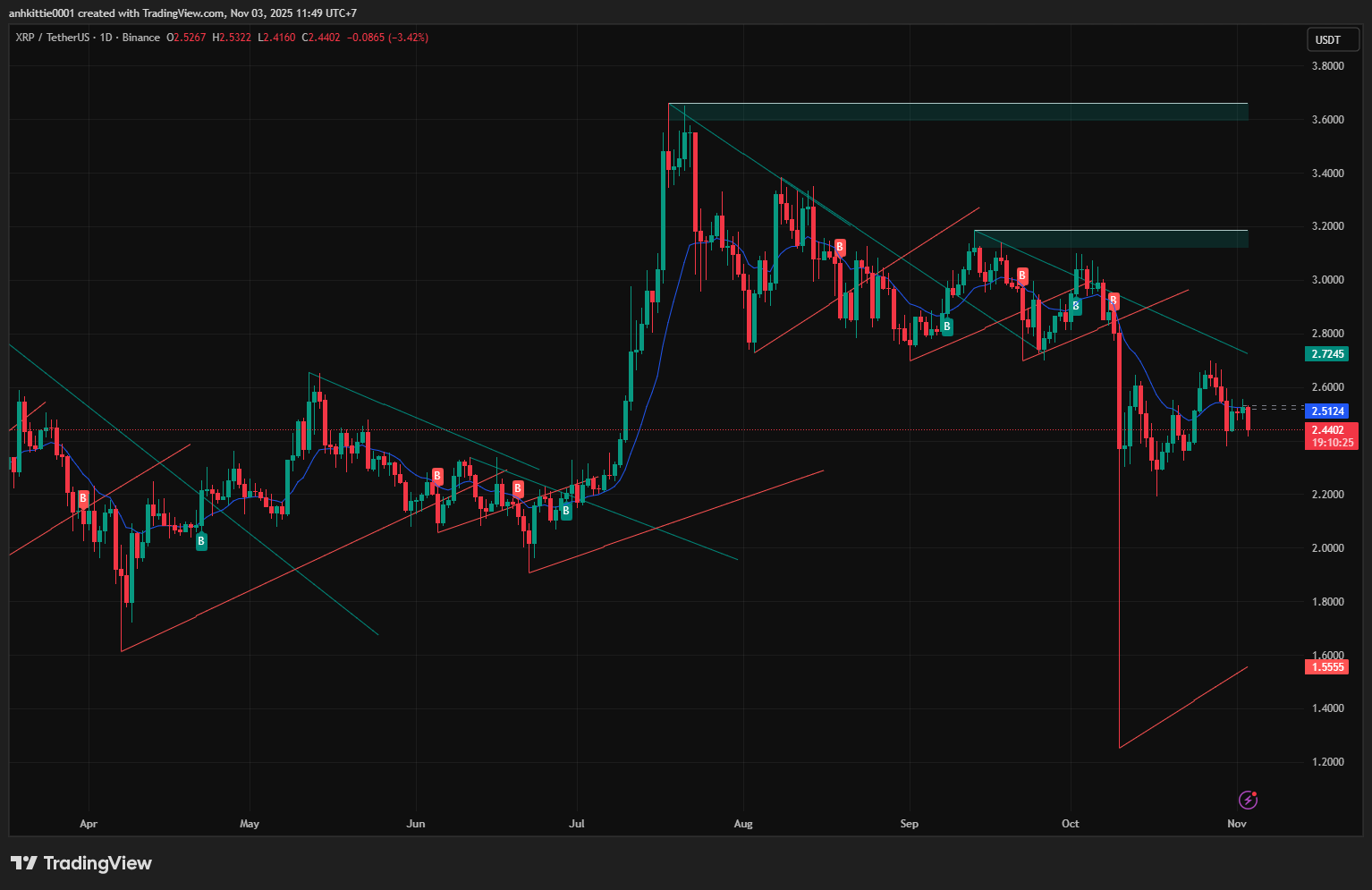Click the green 2.7245 price label
Viewport: 1372px width, 890px height.
(x=1327, y=354)
